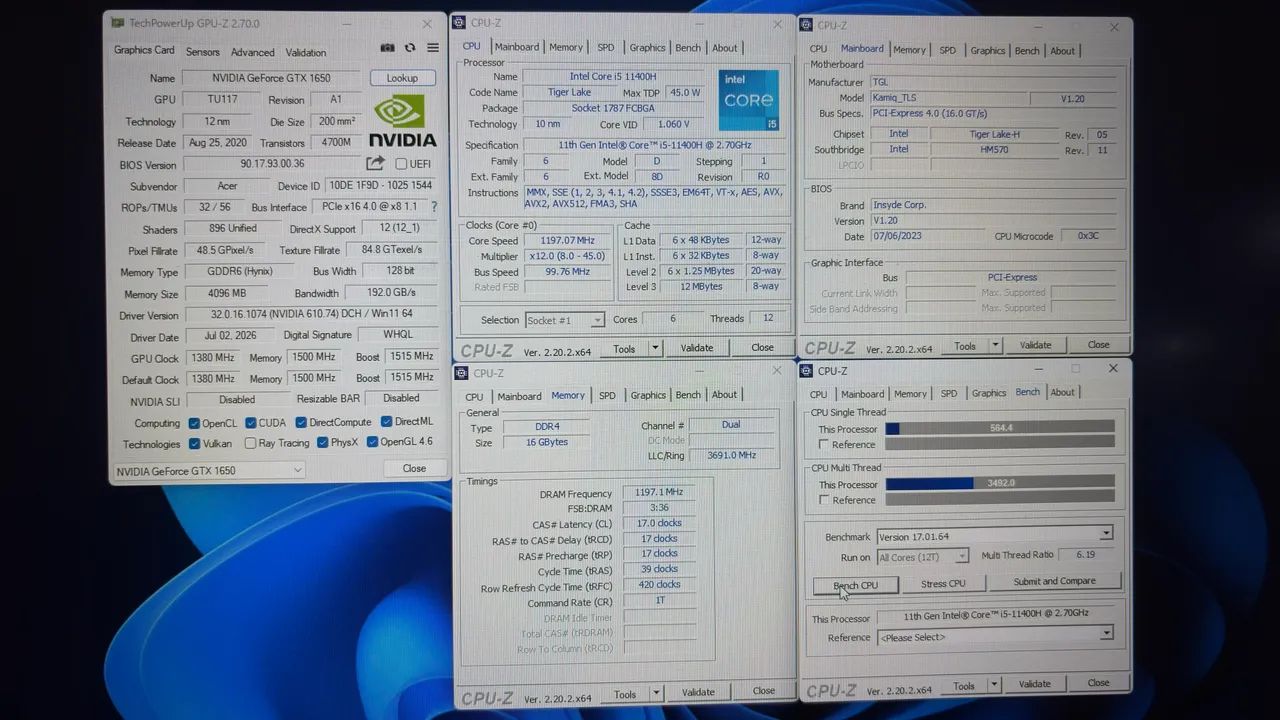The width and height of the screenshot is (1280, 720).
Task: Click the DRAM Frequency value field
Action: (658, 492)
